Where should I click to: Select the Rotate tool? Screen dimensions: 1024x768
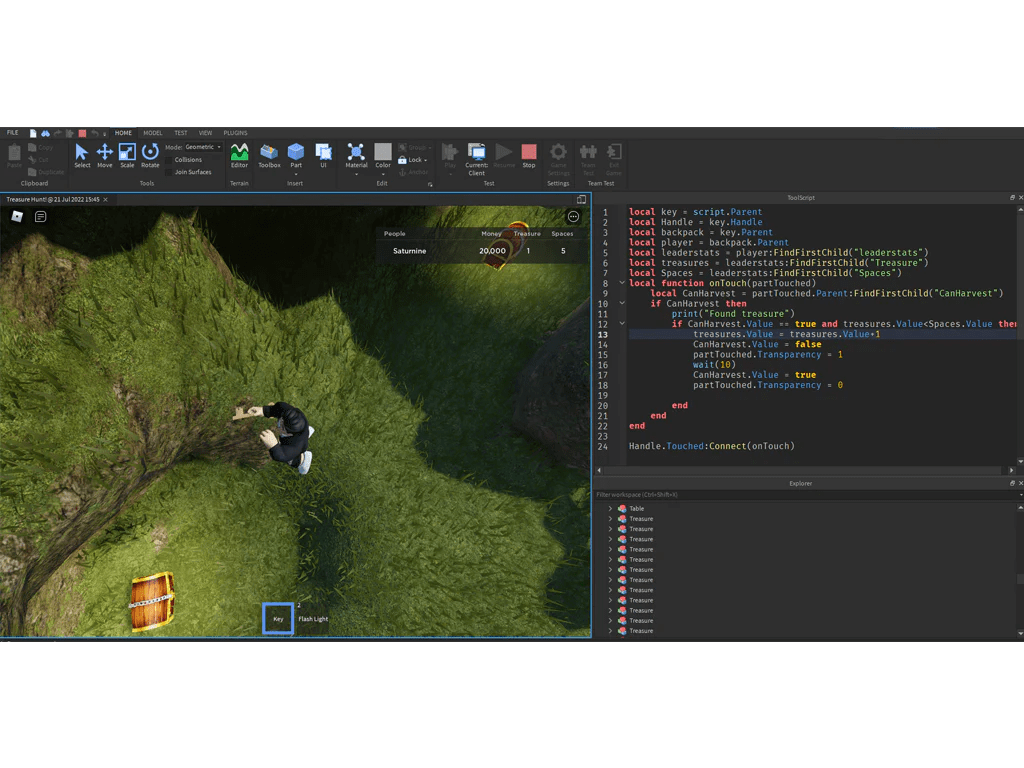coord(150,155)
